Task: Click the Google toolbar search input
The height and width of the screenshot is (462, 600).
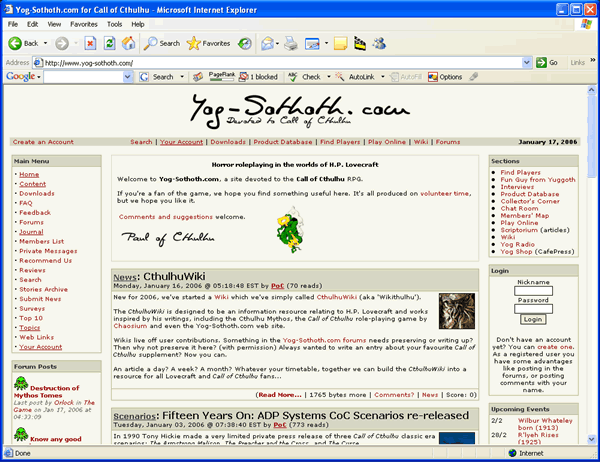Action: (84, 77)
